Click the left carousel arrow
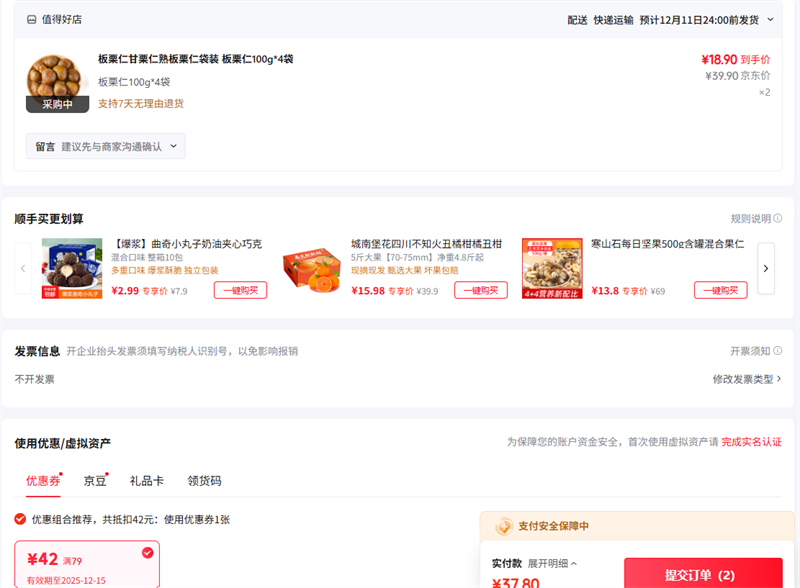 [x=24, y=269]
